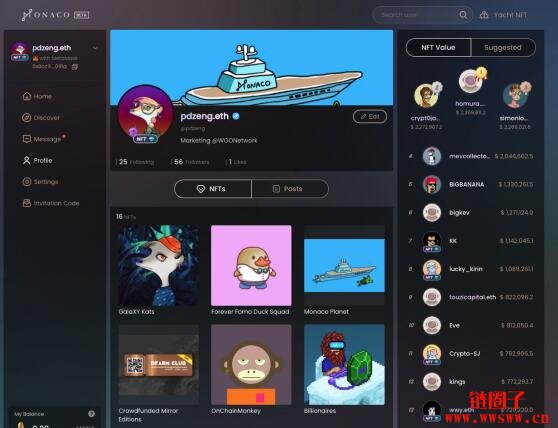View the 56 Followers list
558x428 pixels.
point(191,162)
